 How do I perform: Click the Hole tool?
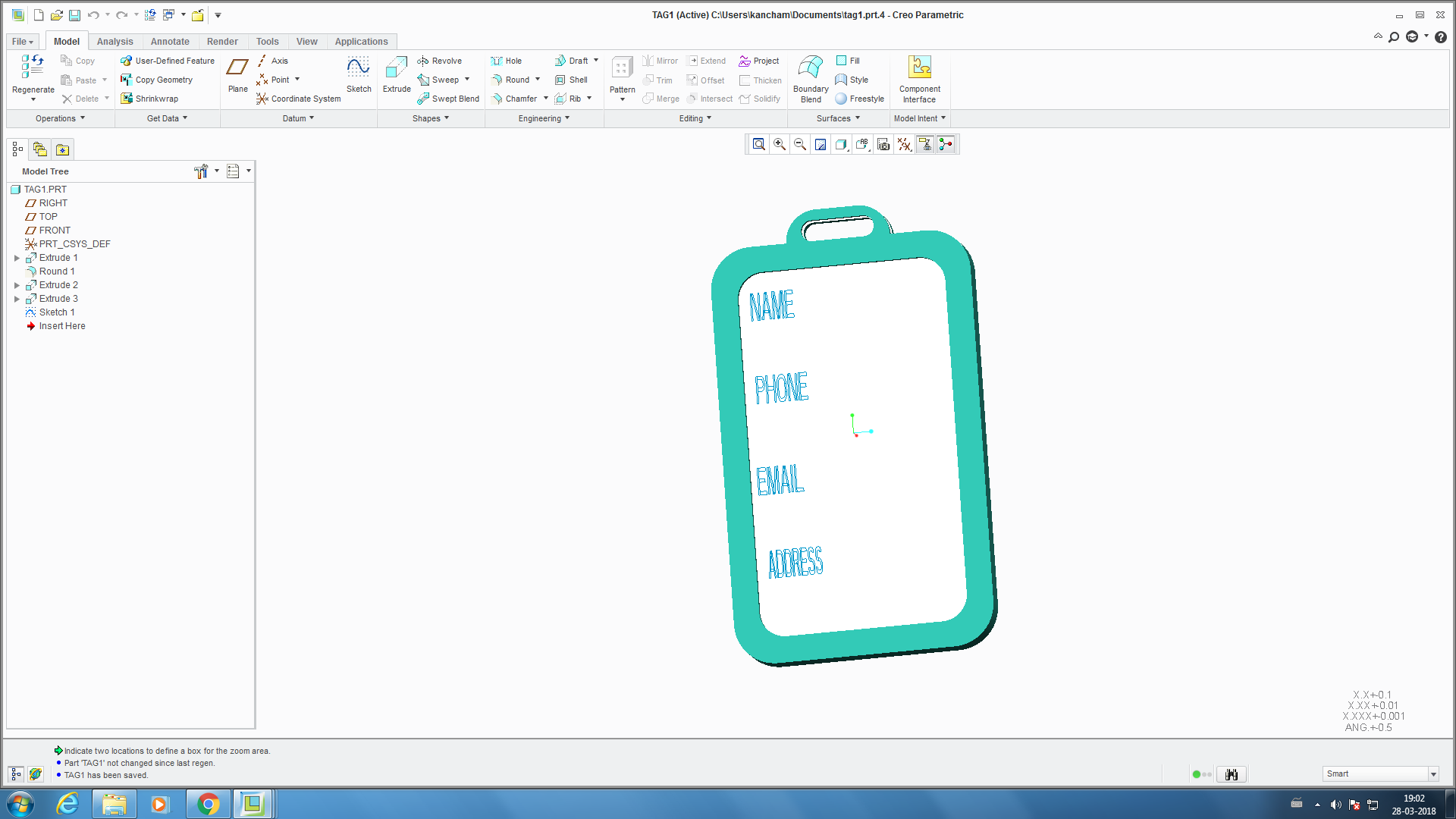[x=506, y=61]
